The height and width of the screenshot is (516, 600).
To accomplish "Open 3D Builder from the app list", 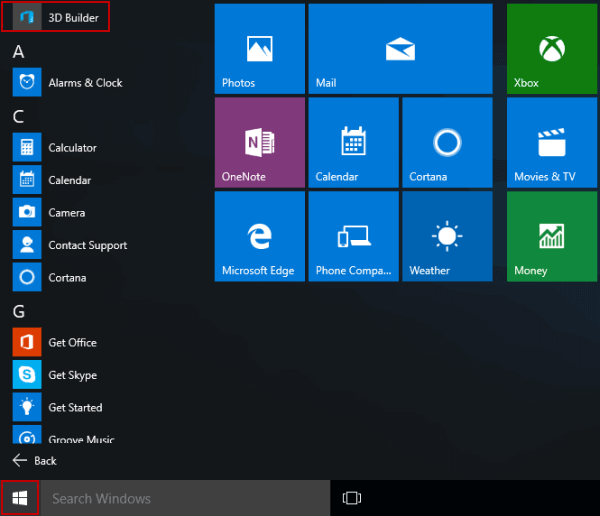I will 55,17.
